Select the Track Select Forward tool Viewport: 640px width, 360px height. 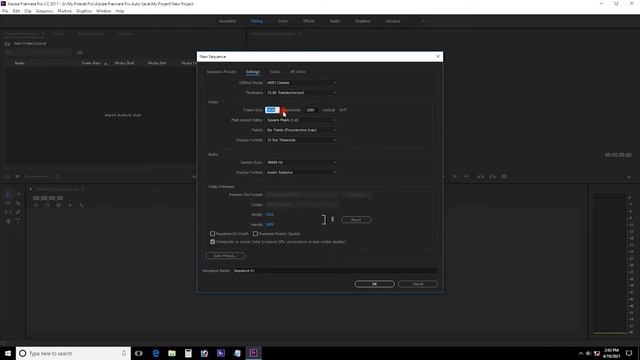(18, 194)
